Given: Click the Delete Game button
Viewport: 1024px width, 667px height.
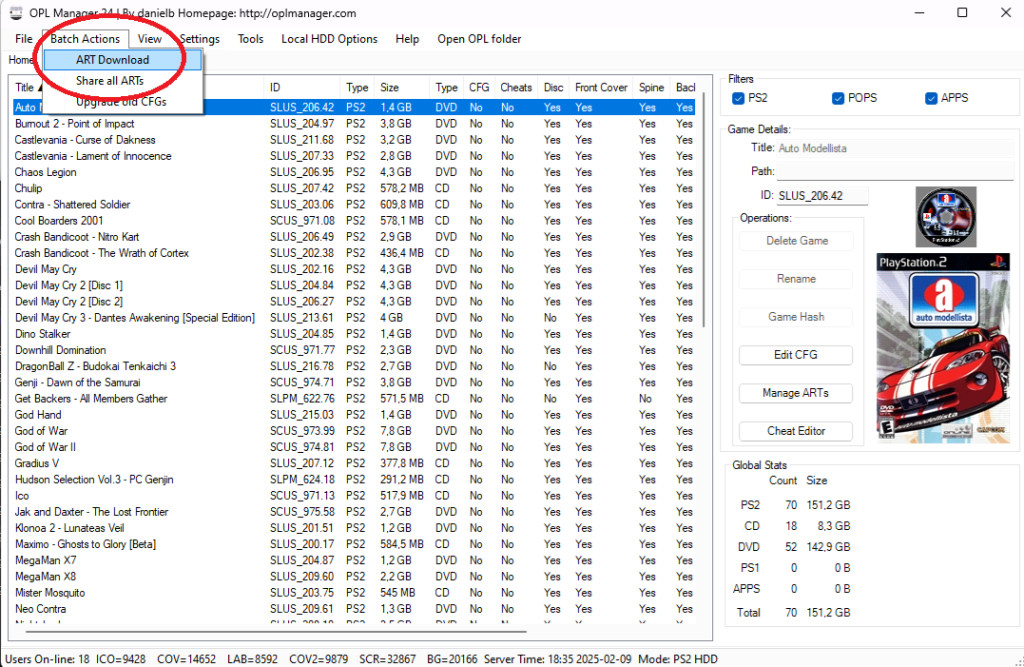Looking at the screenshot, I should [x=795, y=240].
